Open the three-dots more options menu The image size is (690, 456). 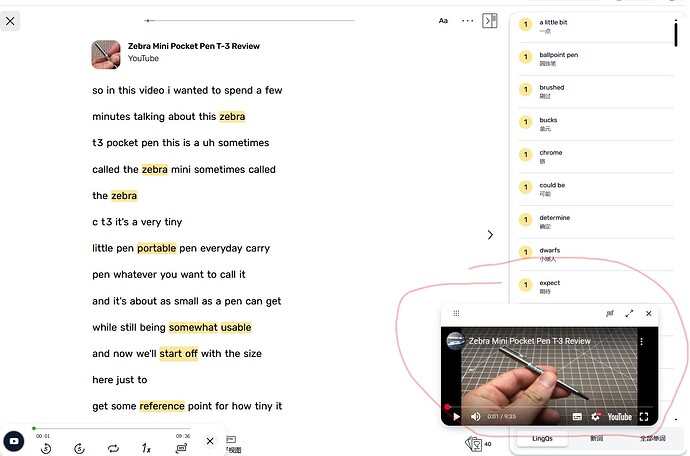[467, 20]
